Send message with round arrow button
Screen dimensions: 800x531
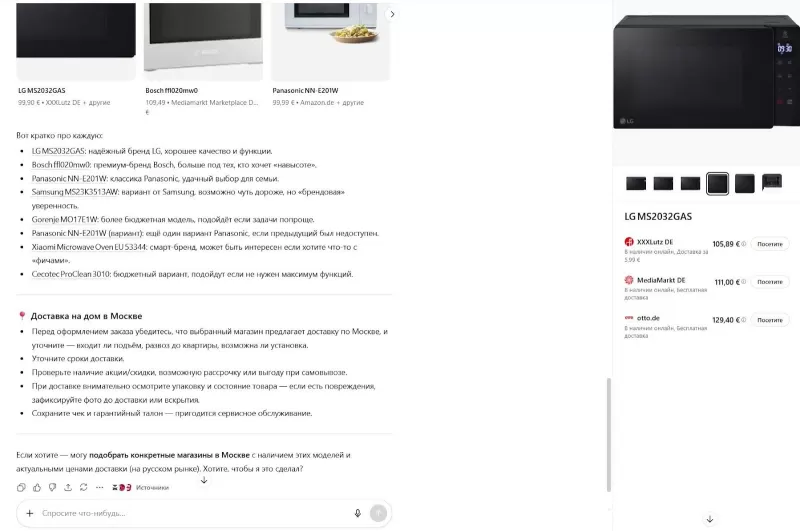click(378, 513)
